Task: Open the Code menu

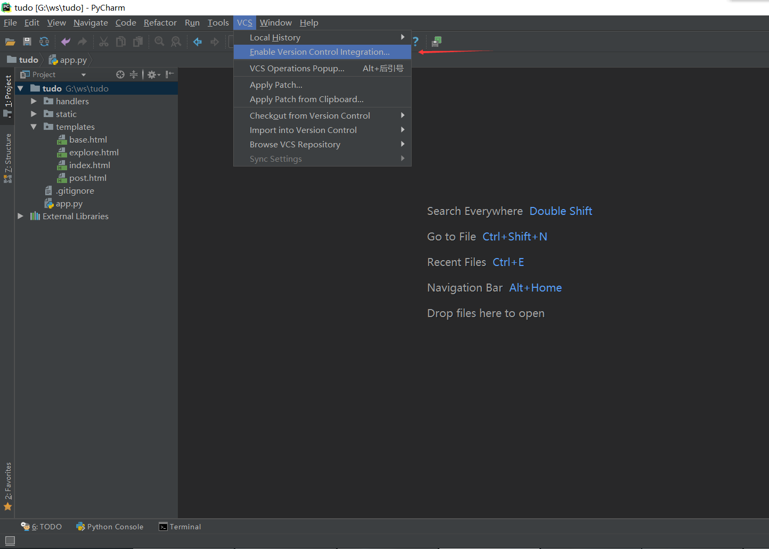Action: (x=126, y=23)
